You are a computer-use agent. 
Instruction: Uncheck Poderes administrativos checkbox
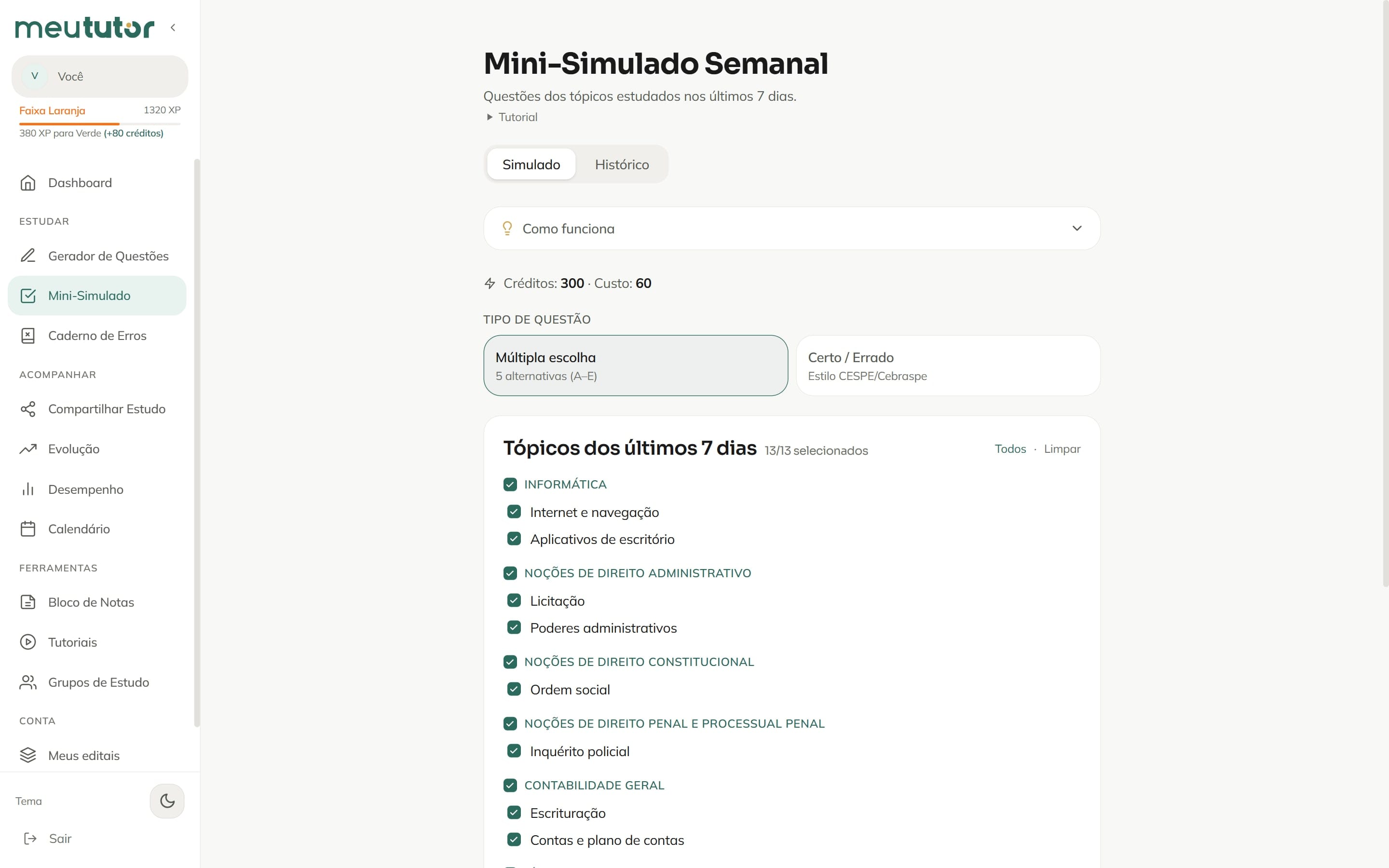[514, 627]
